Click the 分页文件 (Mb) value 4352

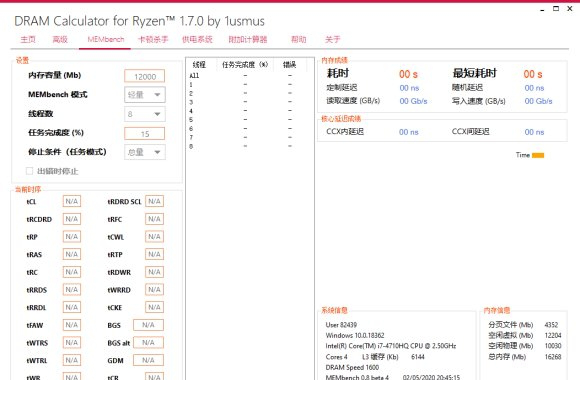click(551, 325)
